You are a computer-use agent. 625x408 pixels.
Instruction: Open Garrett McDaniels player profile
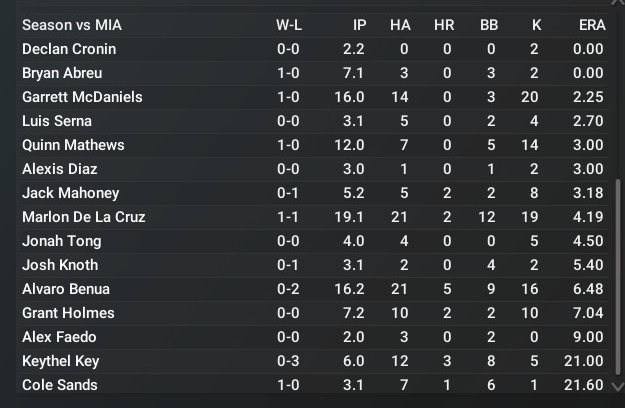pos(82,97)
